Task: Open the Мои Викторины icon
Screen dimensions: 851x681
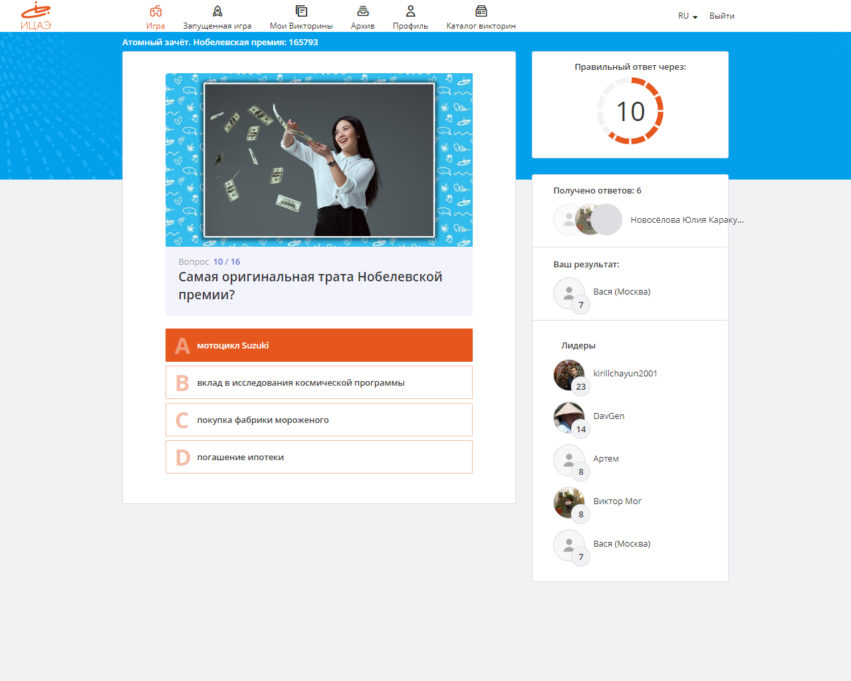Action: click(301, 11)
